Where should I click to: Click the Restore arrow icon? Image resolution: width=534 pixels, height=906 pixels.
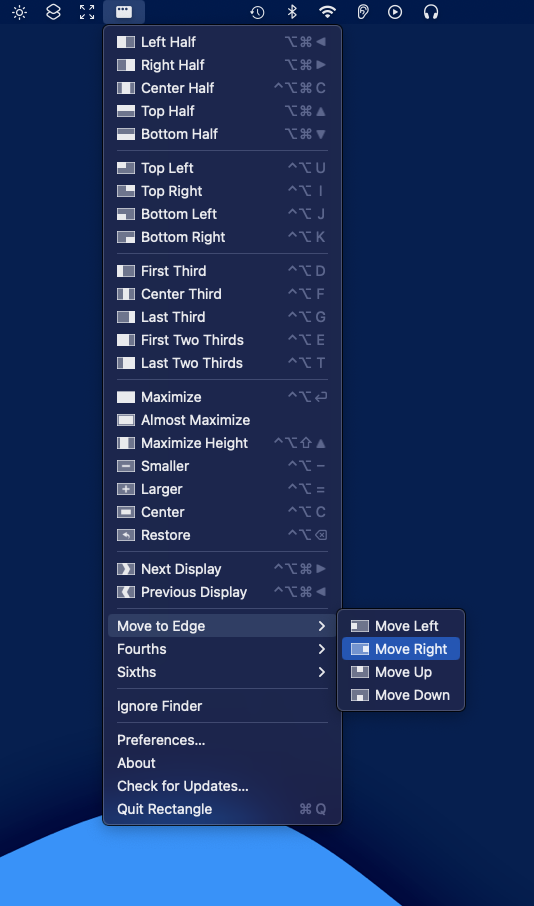[x=125, y=535]
